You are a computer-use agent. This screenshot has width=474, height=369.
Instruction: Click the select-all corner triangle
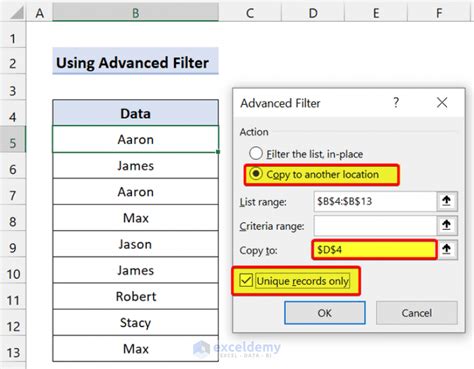(16, 13)
